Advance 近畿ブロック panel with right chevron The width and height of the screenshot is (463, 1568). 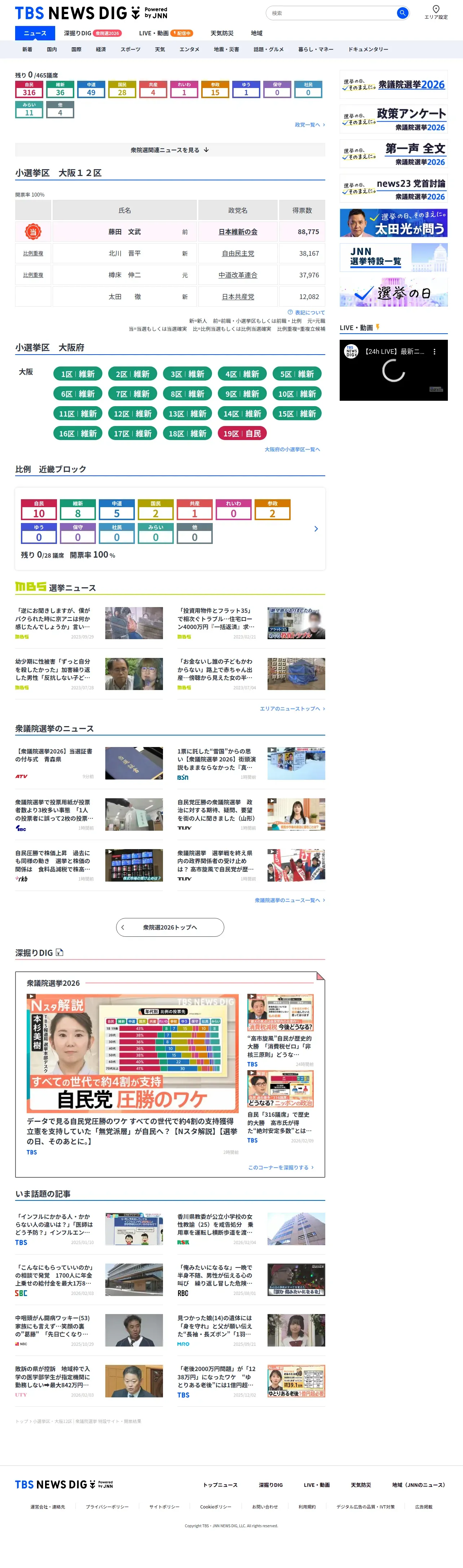(316, 529)
